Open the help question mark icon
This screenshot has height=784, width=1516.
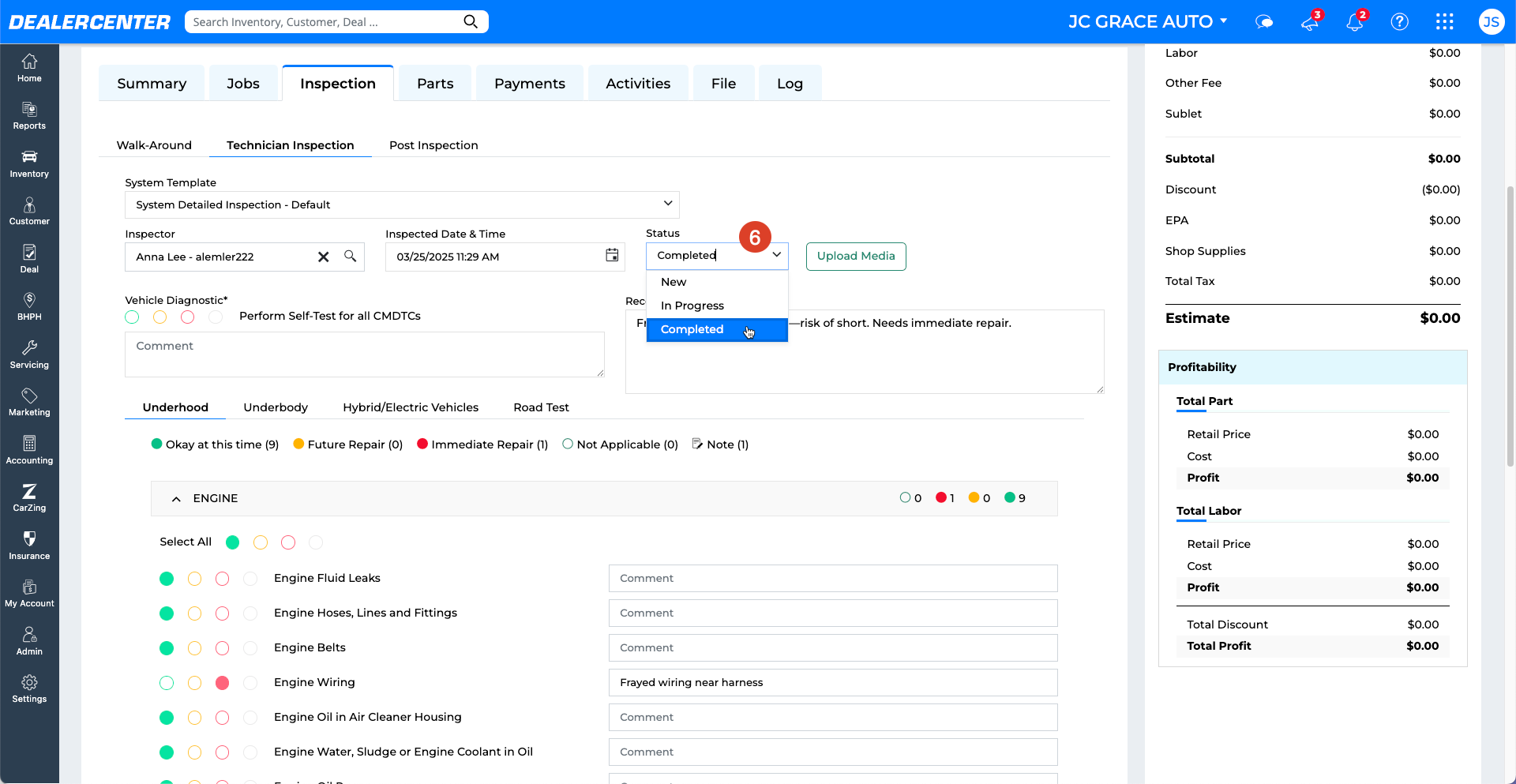click(x=1400, y=22)
